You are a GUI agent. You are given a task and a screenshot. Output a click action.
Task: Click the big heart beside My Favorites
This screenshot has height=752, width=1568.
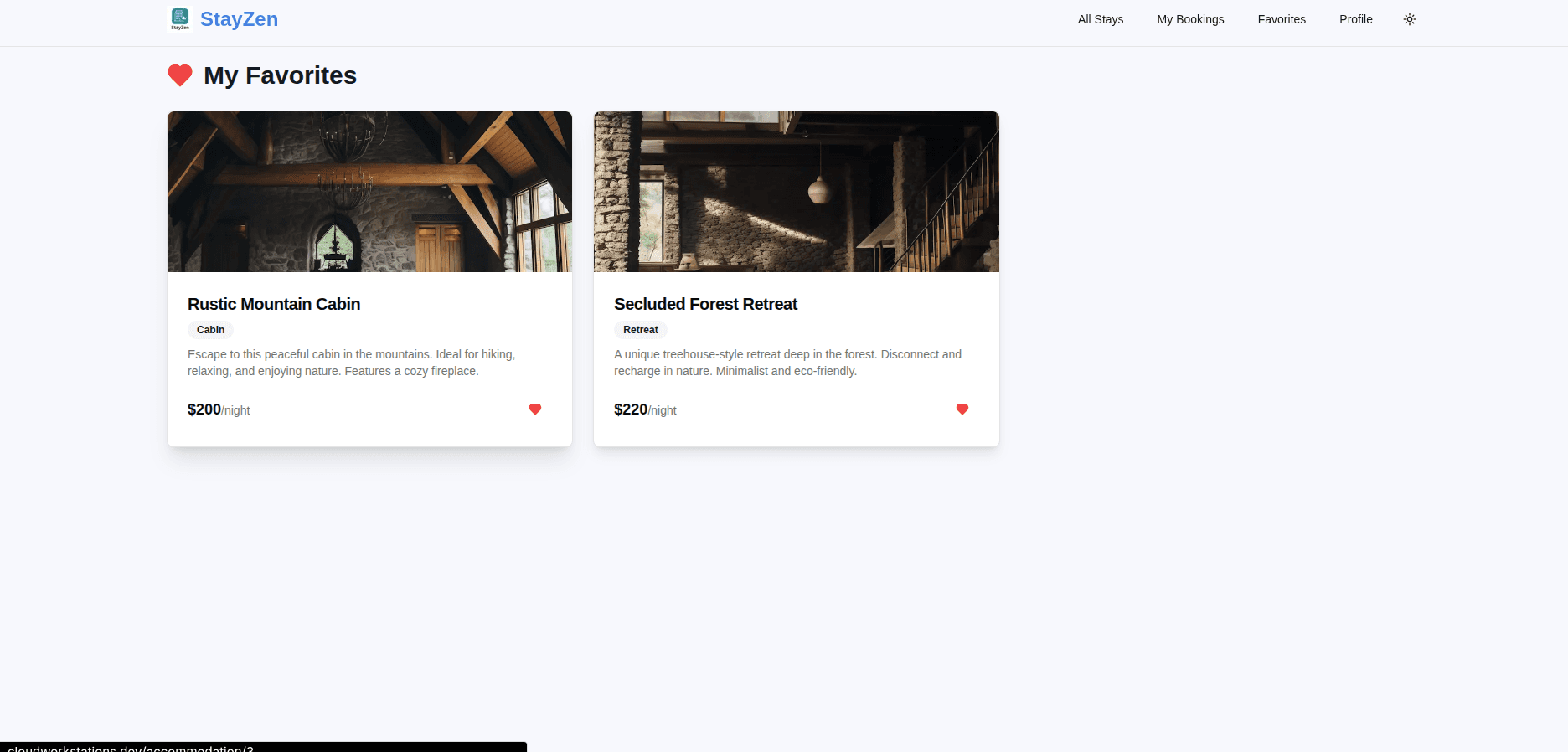pyautogui.click(x=180, y=75)
